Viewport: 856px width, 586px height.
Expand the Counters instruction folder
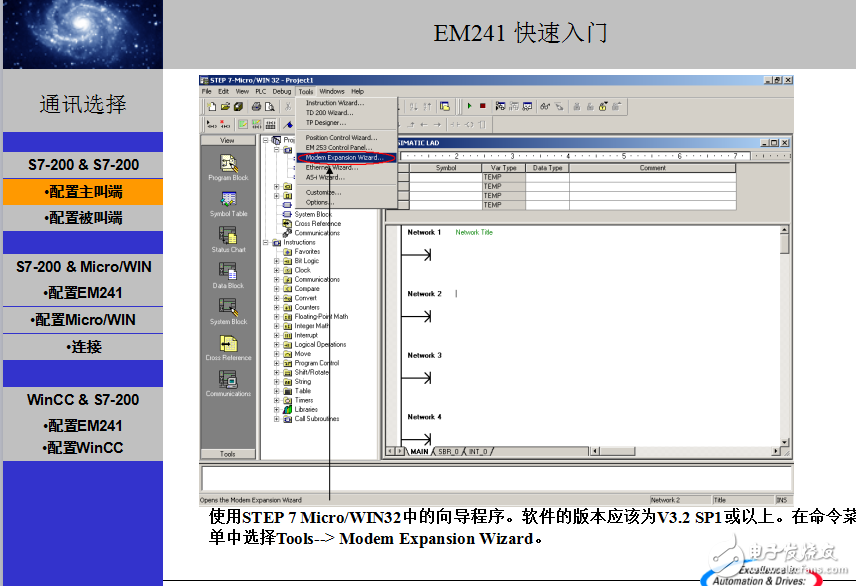point(276,307)
